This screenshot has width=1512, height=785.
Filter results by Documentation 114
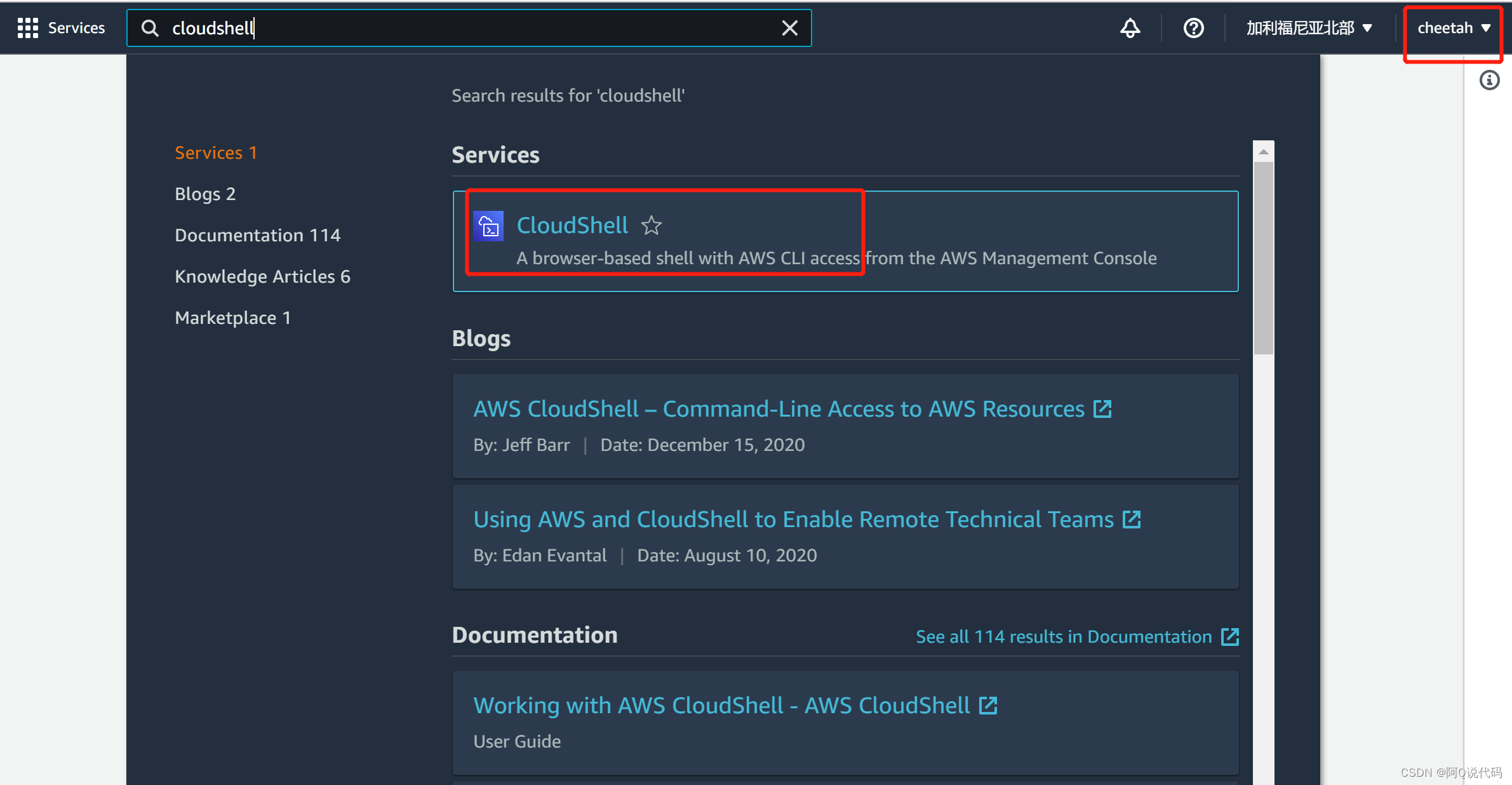click(x=257, y=235)
